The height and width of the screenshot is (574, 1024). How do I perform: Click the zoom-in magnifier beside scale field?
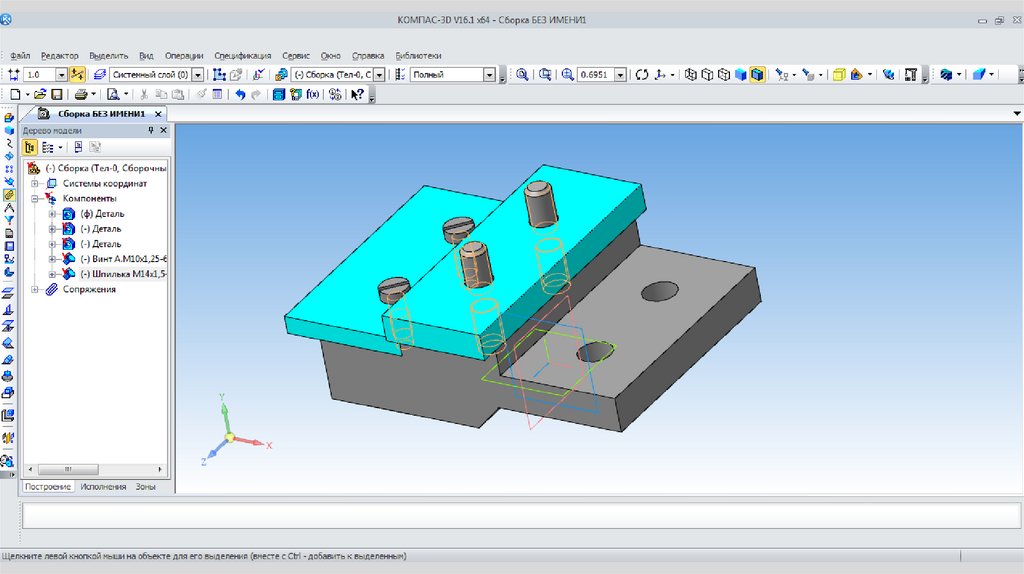(x=567, y=75)
